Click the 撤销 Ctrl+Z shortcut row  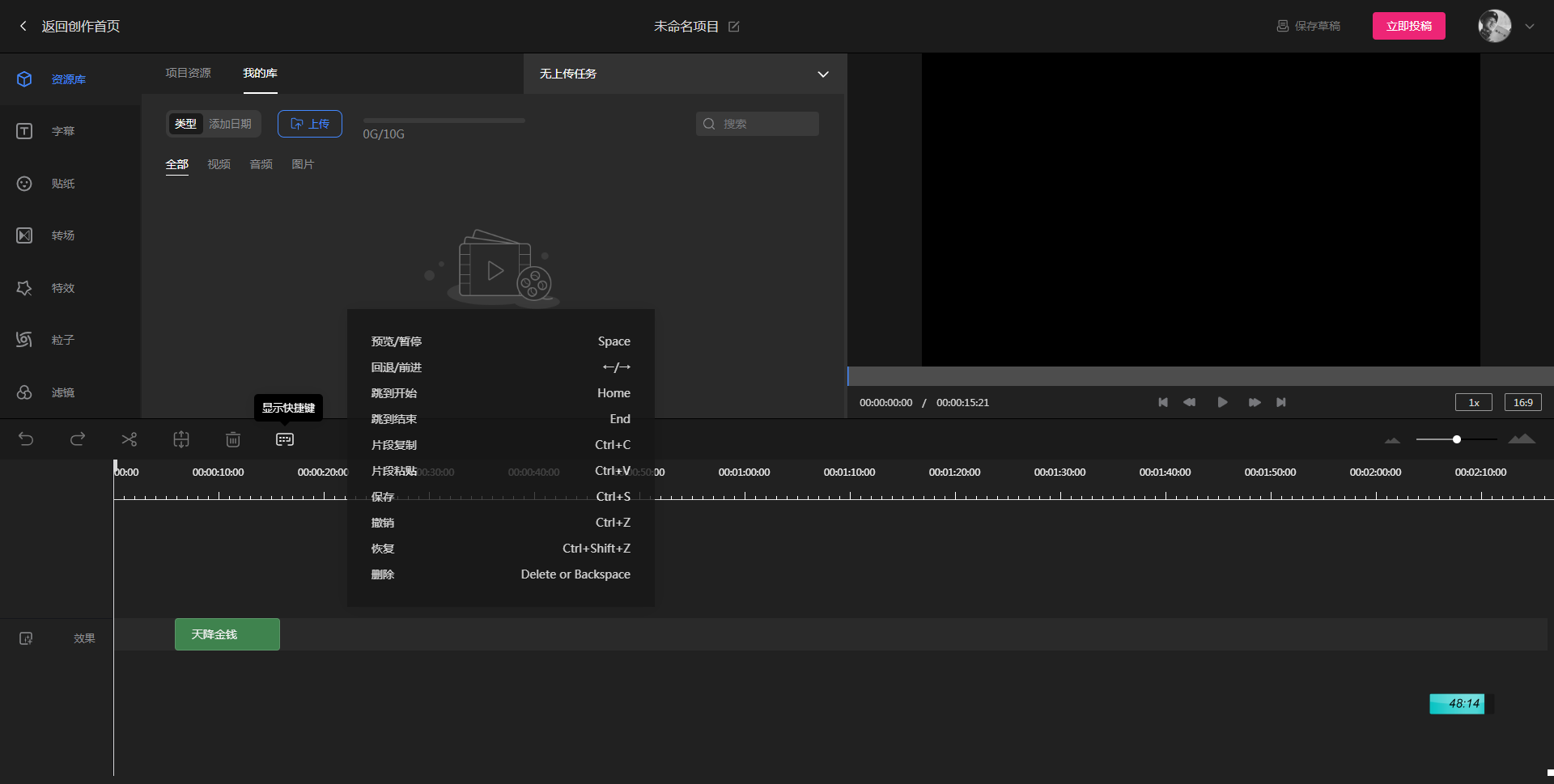(x=501, y=523)
